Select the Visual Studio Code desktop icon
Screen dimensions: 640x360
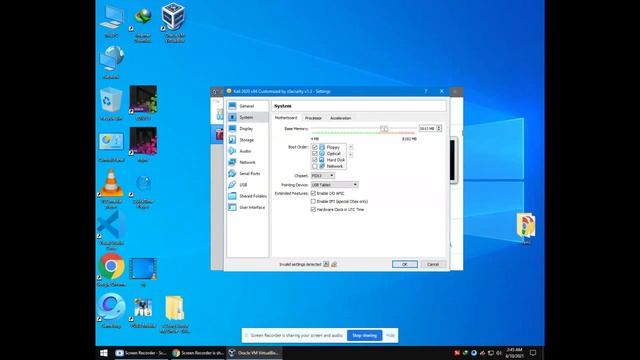pos(111,231)
